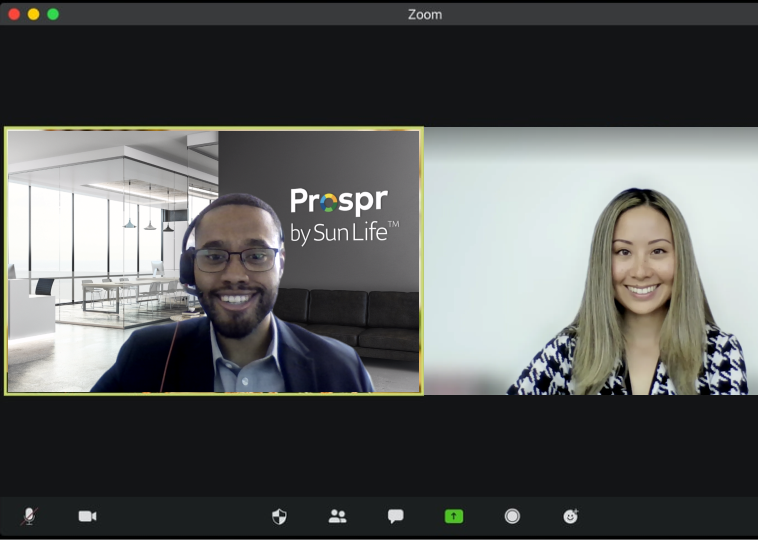758x540 pixels.
Task: Select the woman's video tile
Action: point(591,261)
